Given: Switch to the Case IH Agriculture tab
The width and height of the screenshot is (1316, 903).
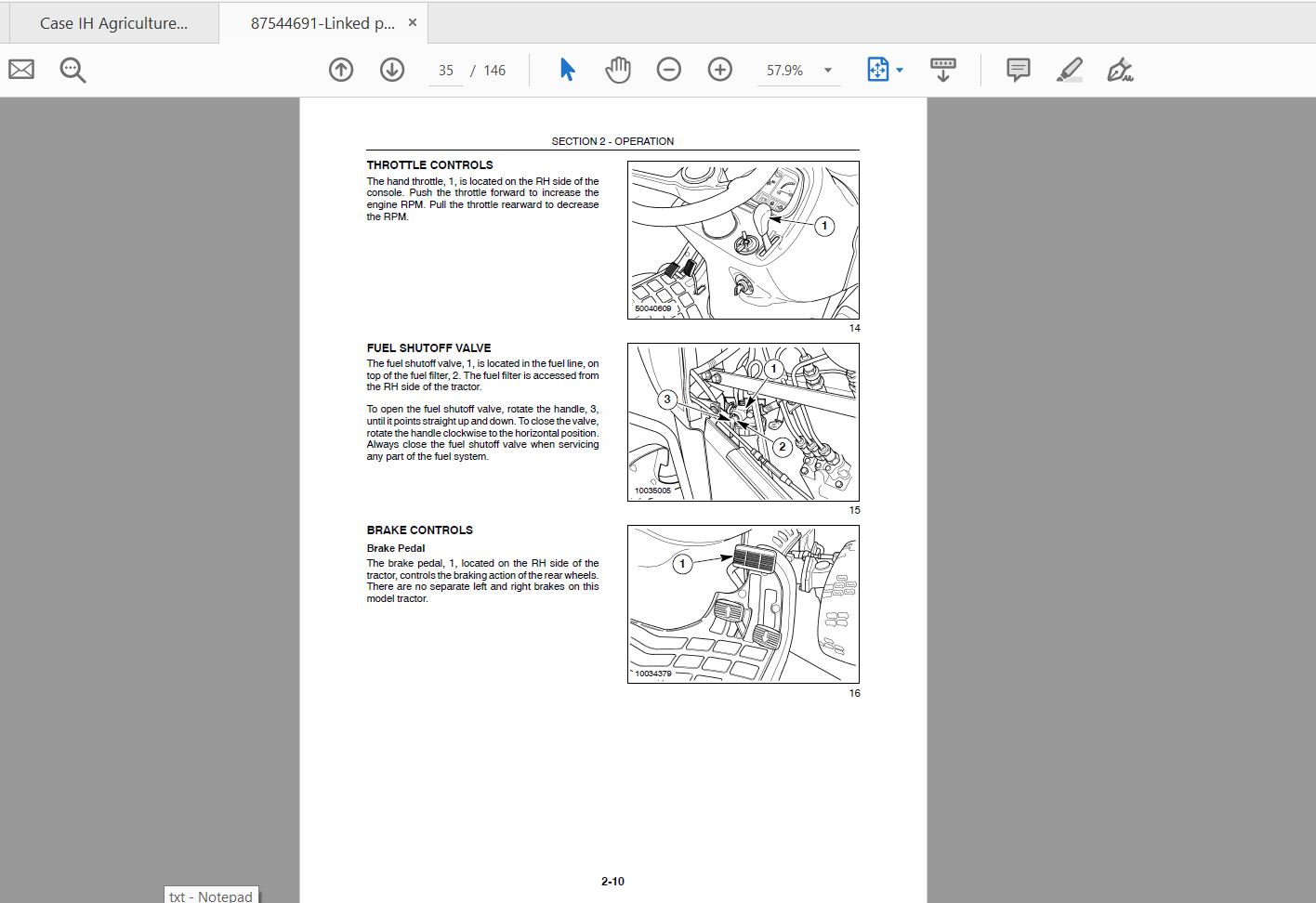Looking at the screenshot, I should pyautogui.click(x=113, y=23).
